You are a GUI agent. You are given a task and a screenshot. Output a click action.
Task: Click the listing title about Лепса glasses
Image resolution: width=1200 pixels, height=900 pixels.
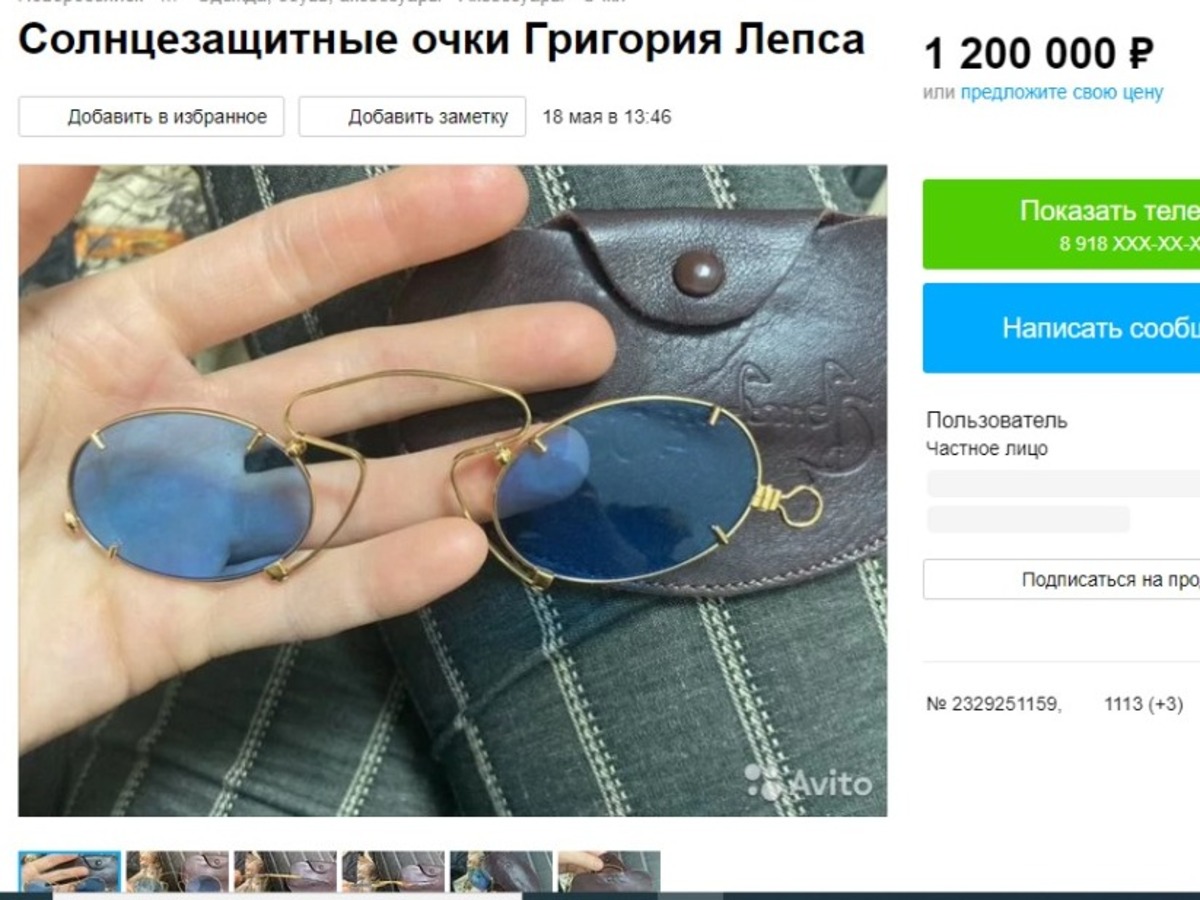[x=442, y=40]
